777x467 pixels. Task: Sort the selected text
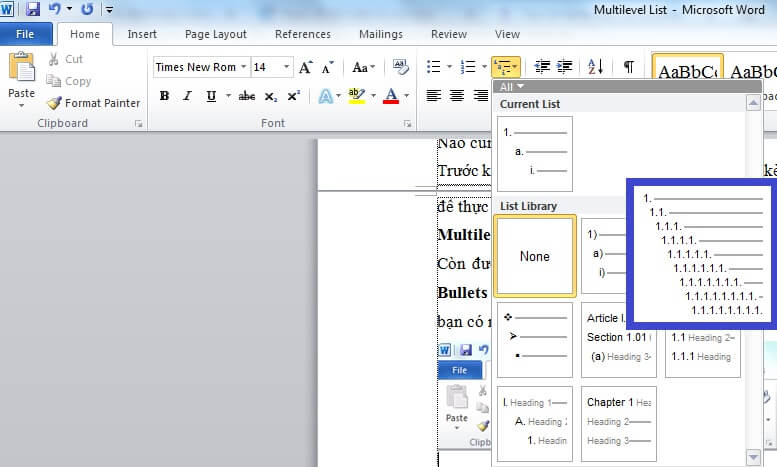pos(595,66)
